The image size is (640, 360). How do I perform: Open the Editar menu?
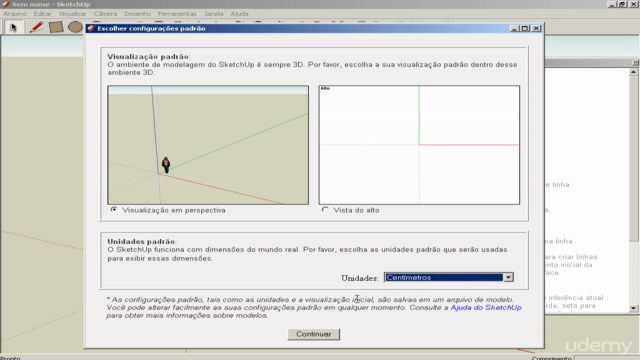pyautogui.click(x=42, y=13)
